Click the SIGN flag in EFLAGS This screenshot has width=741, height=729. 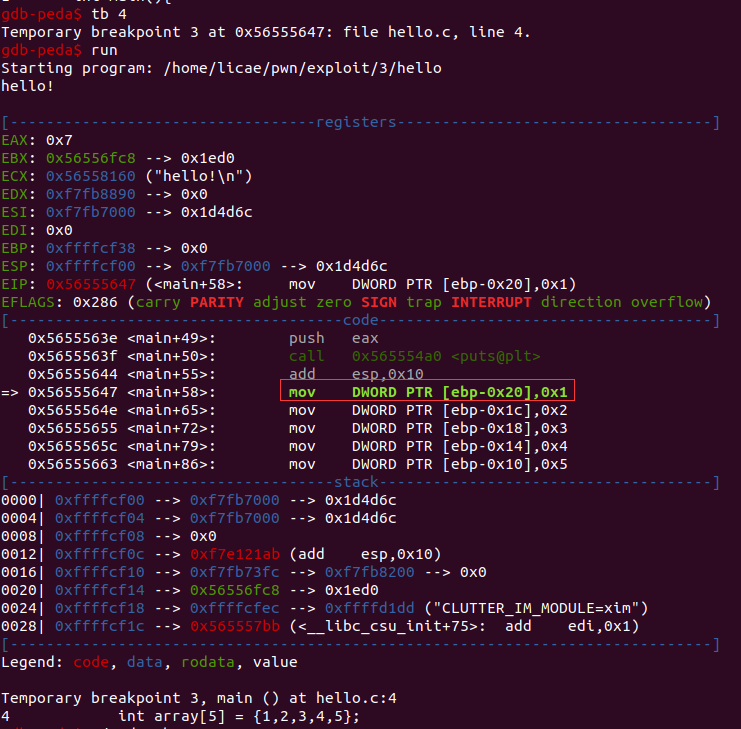coord(379,302)
